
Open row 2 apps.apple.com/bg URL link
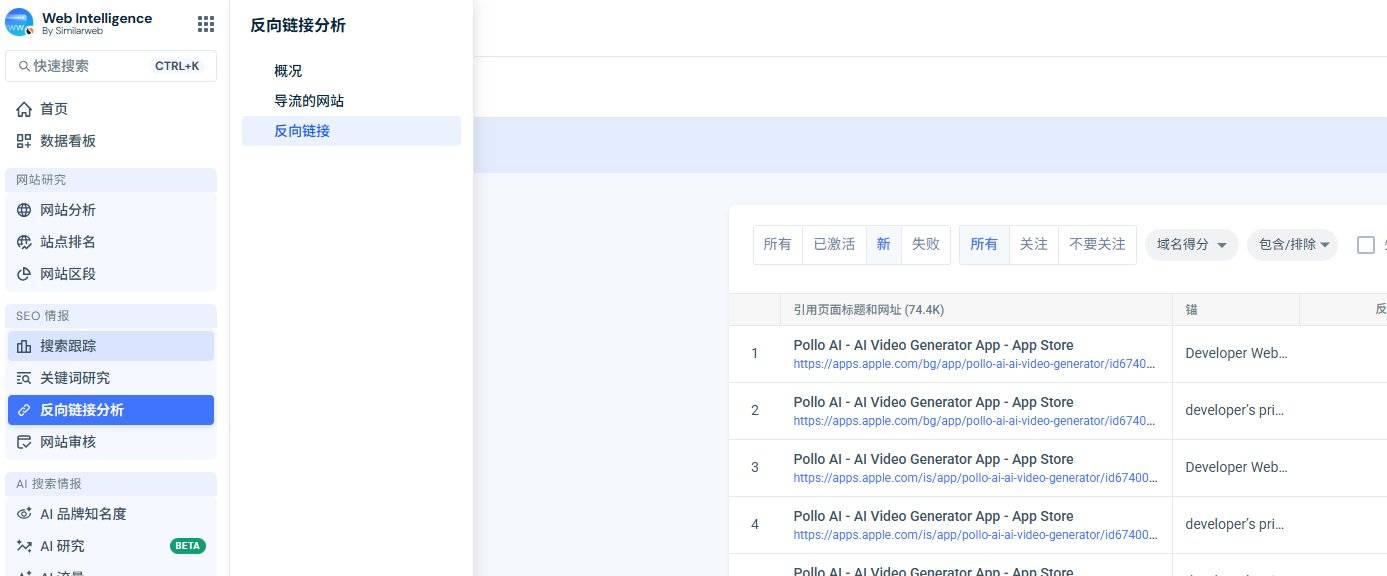pos(975,421)
